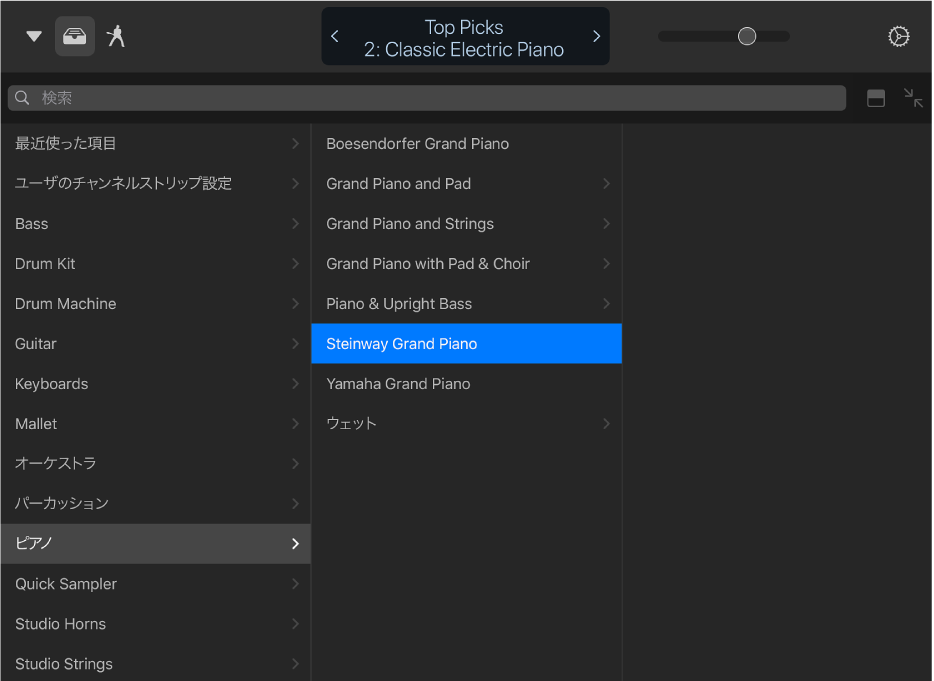The height and width of the screenshot is (681, 934).
Task: Expand chevron beside Grand Piano and Pad
Action: pyautogui.click(x=606, y=184)
